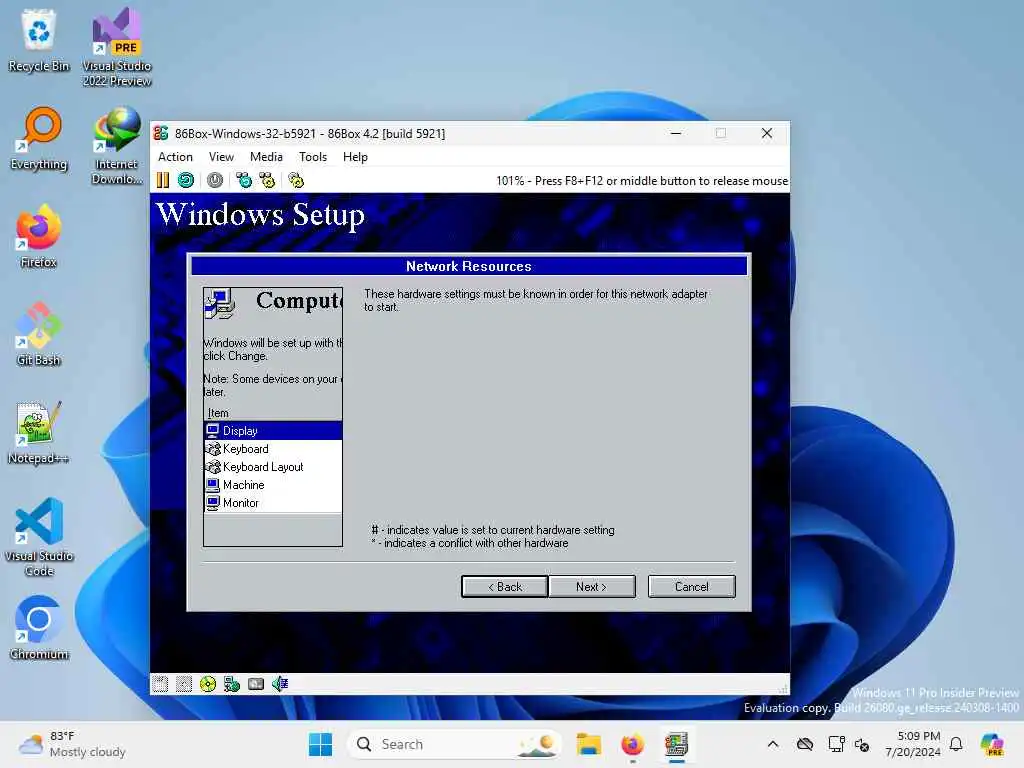Send Ctrl+Alt+Esc using toolbar icon
The width and height of the screenshot is (1024, 768).
[267, 180]
